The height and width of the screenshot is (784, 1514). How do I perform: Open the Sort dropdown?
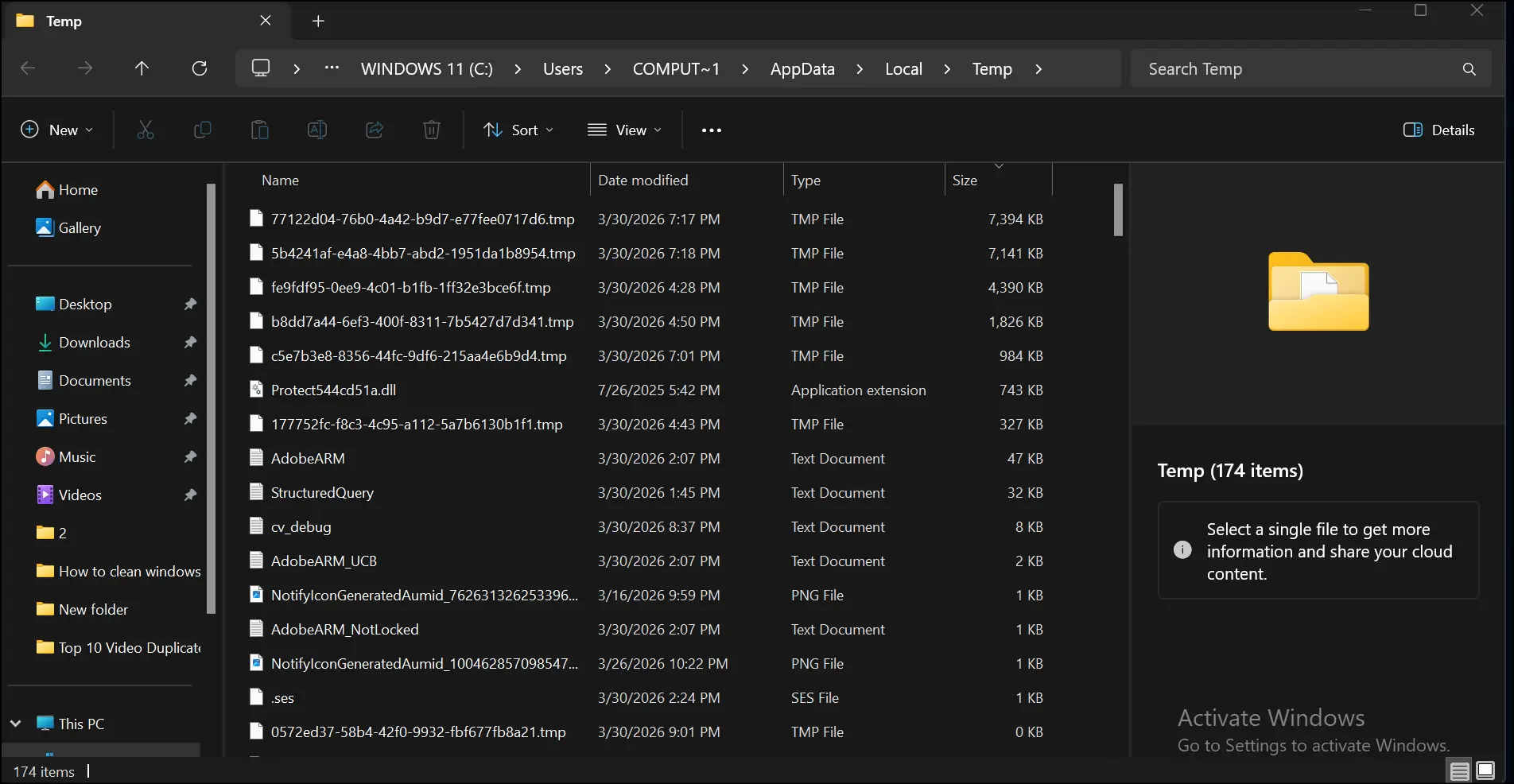518,130
